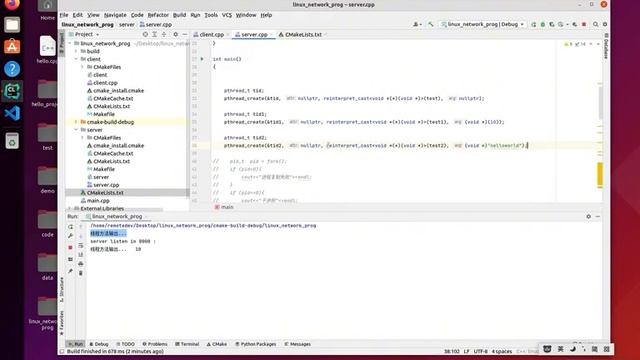Collapse all in Project panel

[164, 35]
